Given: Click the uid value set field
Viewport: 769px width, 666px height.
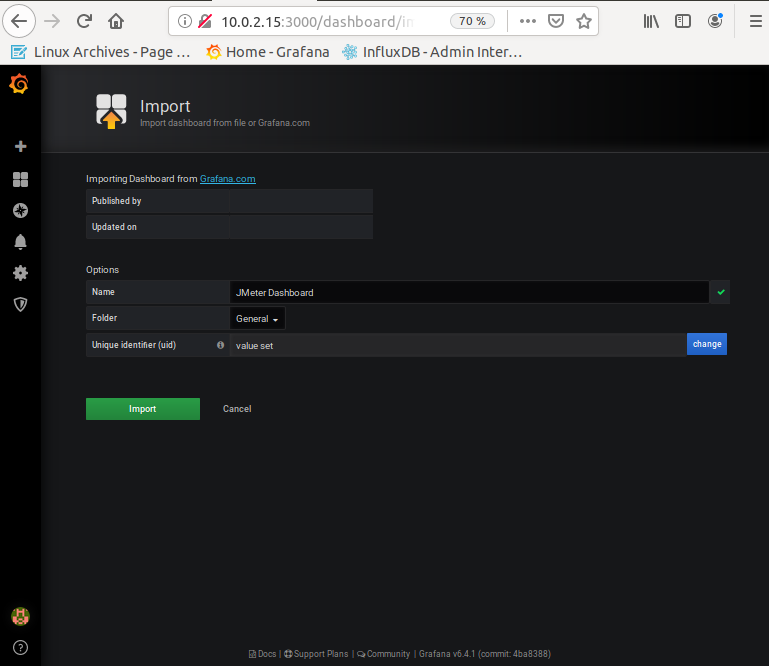Looking at the screenshot, I should coord(458,345).
